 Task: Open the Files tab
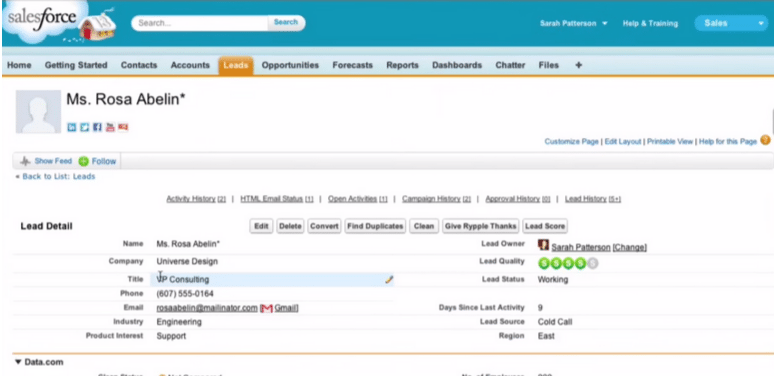pyautogui.click(x=549, y=65)
